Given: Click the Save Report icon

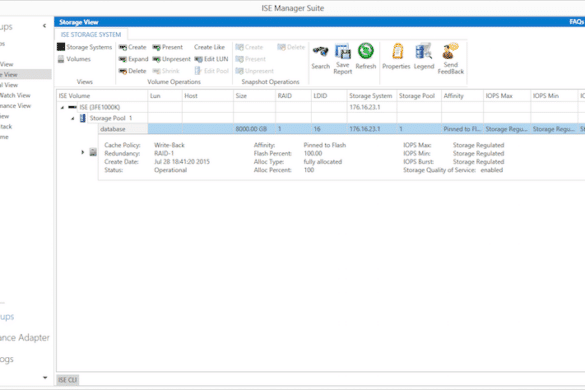Looking at the screenshot, I should point(342,59).
